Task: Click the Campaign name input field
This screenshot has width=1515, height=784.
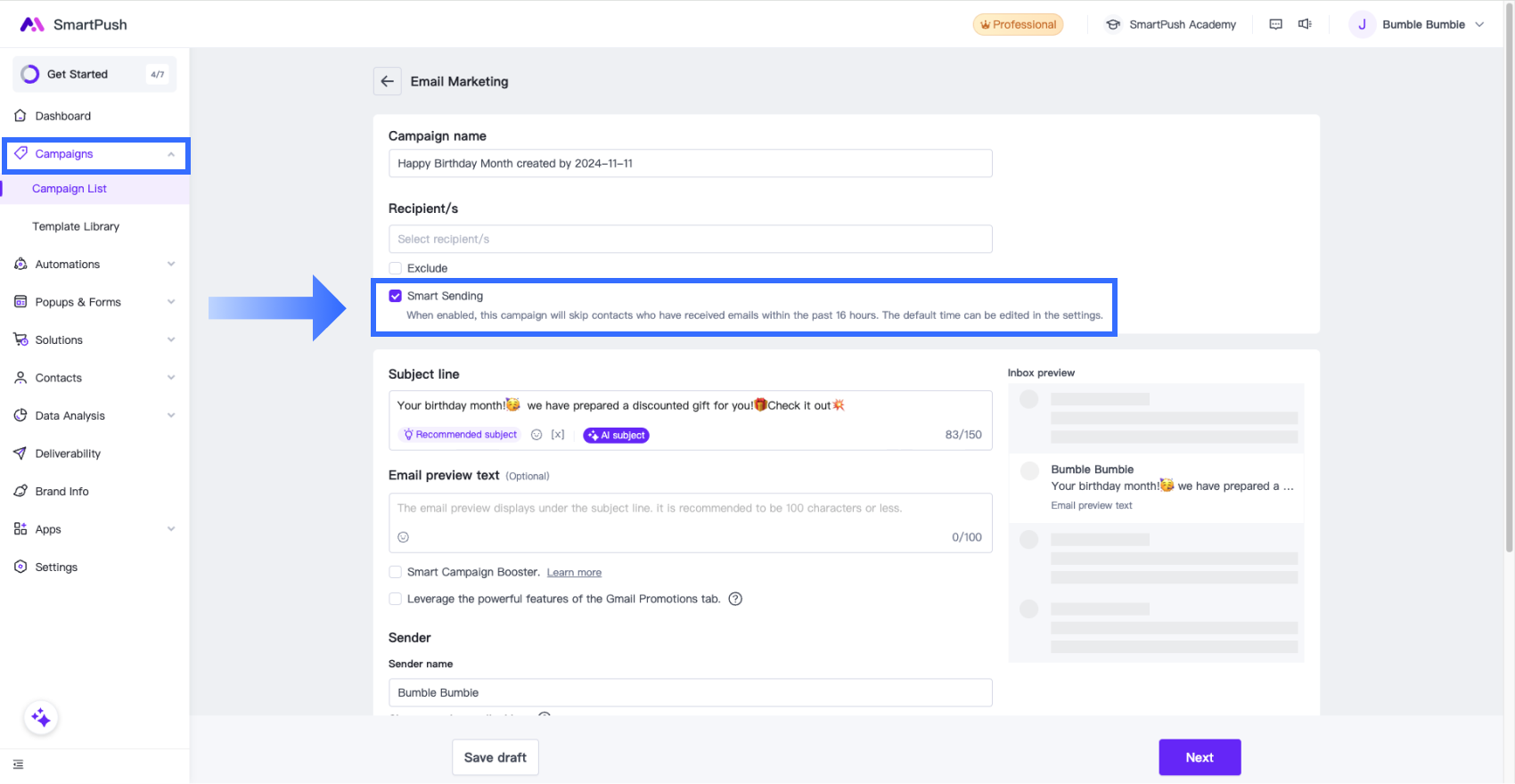Action: coord(690,163)
